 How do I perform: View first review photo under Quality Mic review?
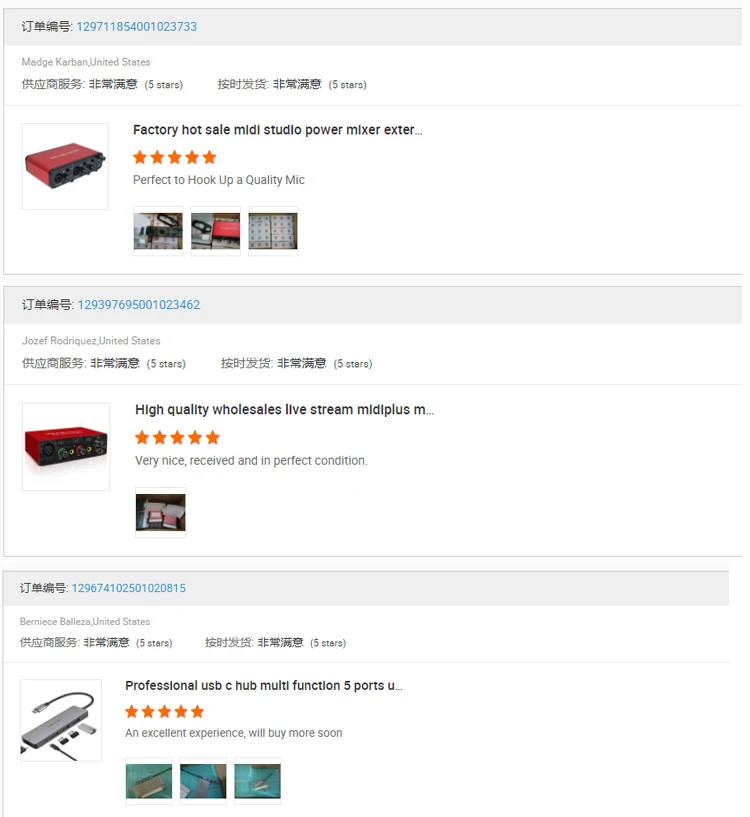(158, 231)
